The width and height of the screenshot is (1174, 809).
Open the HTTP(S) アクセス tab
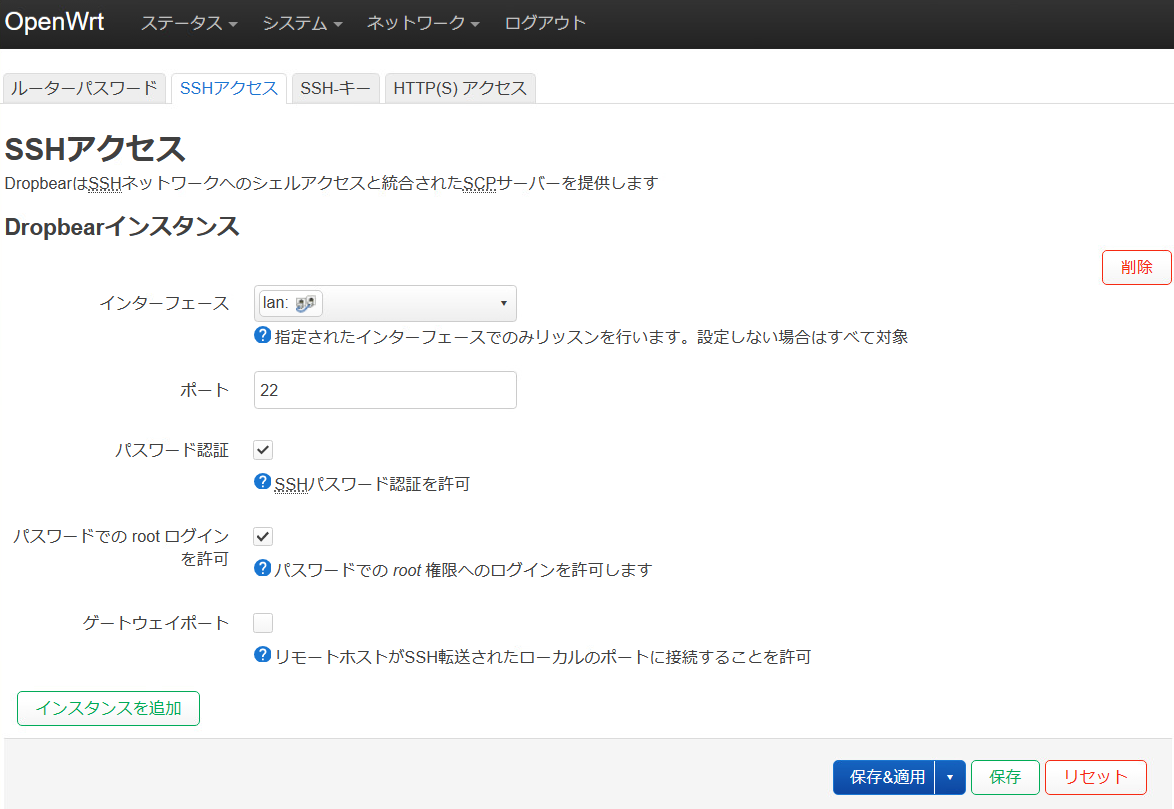coord(460,88)
